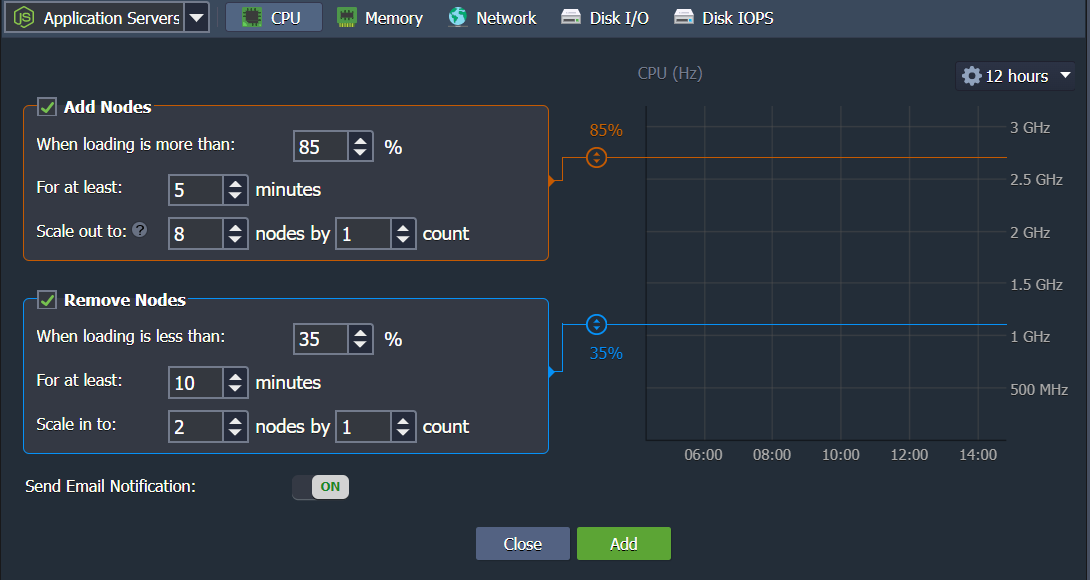The width and height of the screenshot is (1090, 580).
Task: Click the Application Servers hexagon icon
Action: pyautogui.click(x=25, y=16)
